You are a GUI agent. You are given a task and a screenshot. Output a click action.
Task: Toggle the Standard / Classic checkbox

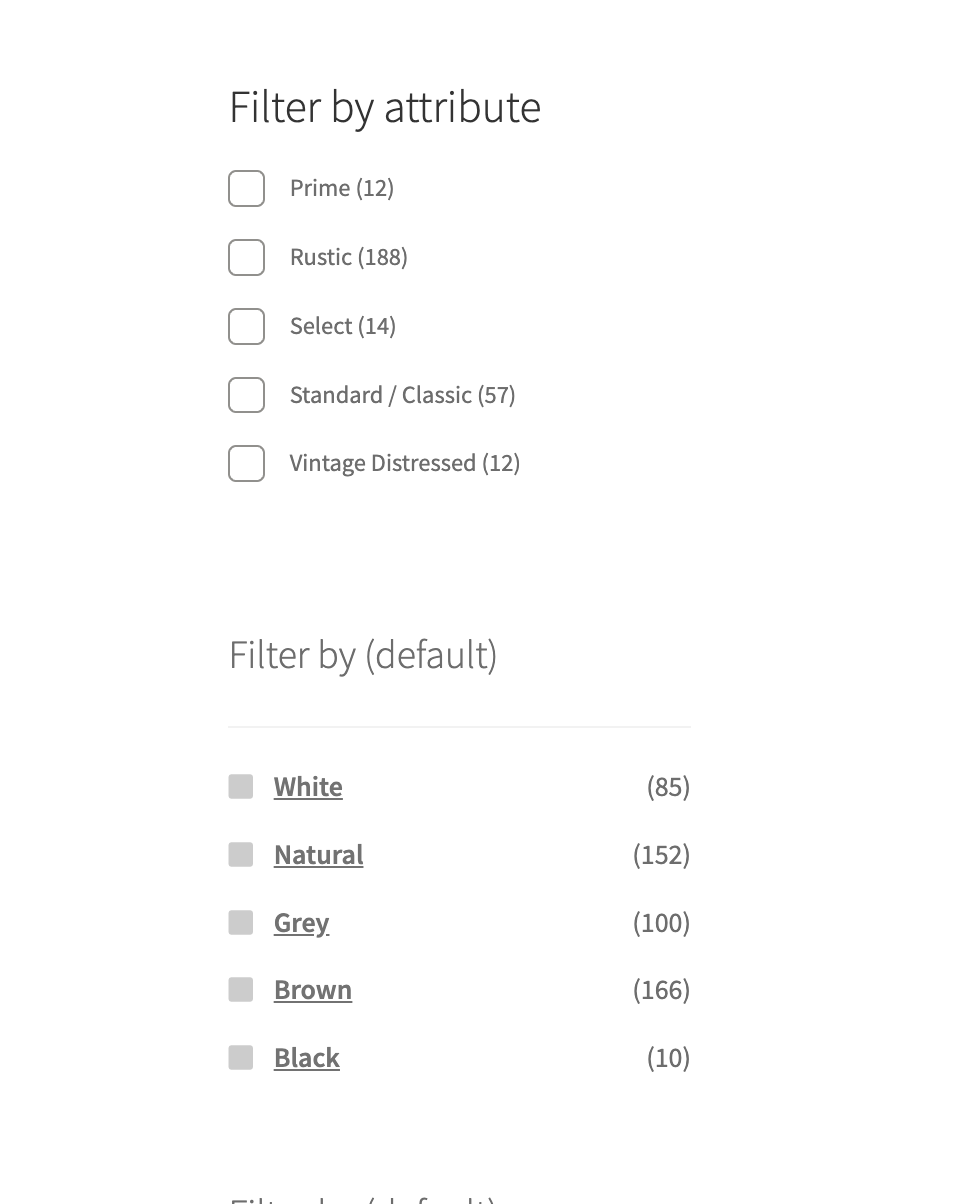pos(246,395)
